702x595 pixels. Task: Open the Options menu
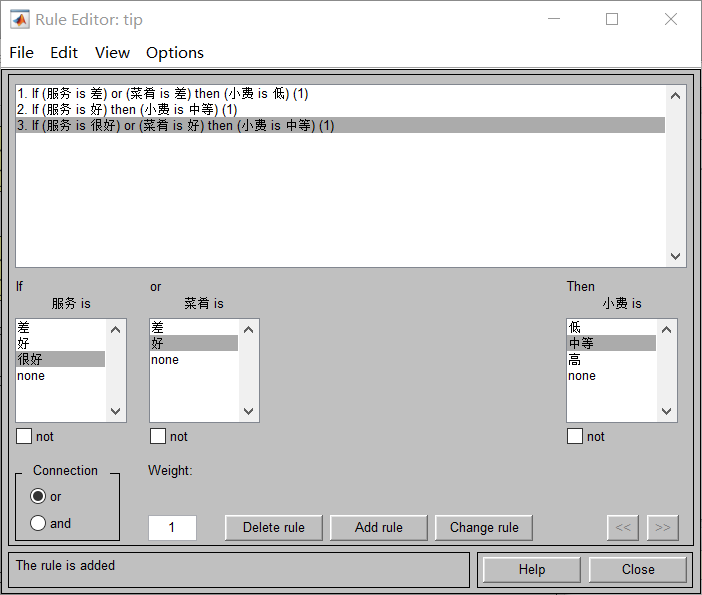(175, 53)
